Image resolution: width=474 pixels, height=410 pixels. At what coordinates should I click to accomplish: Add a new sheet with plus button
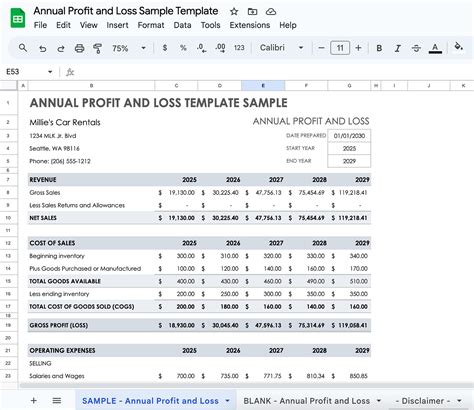click(x=34, y=401)
